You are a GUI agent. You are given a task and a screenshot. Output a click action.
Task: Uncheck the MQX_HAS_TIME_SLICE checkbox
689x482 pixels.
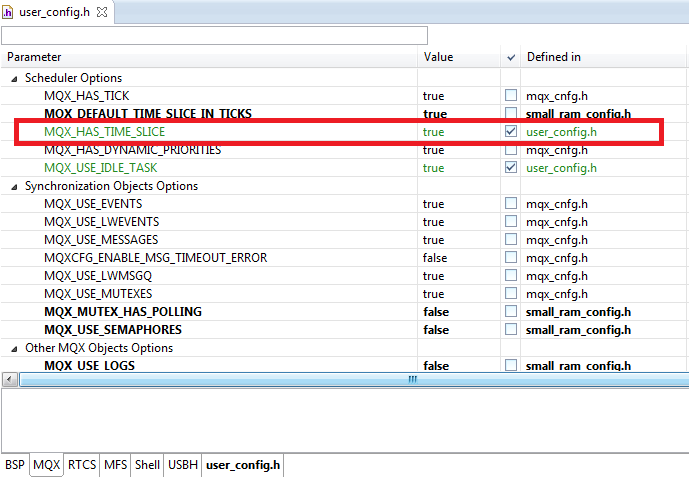point(511,131)
